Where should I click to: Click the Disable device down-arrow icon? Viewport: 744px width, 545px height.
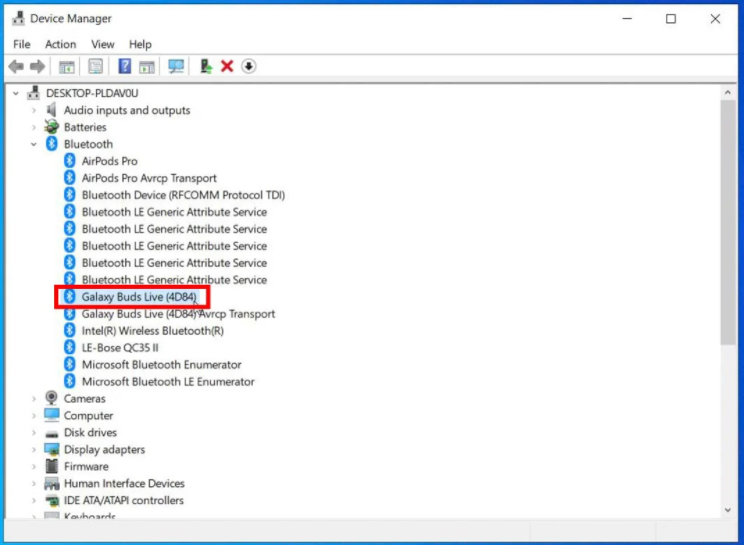pos(248,66)
